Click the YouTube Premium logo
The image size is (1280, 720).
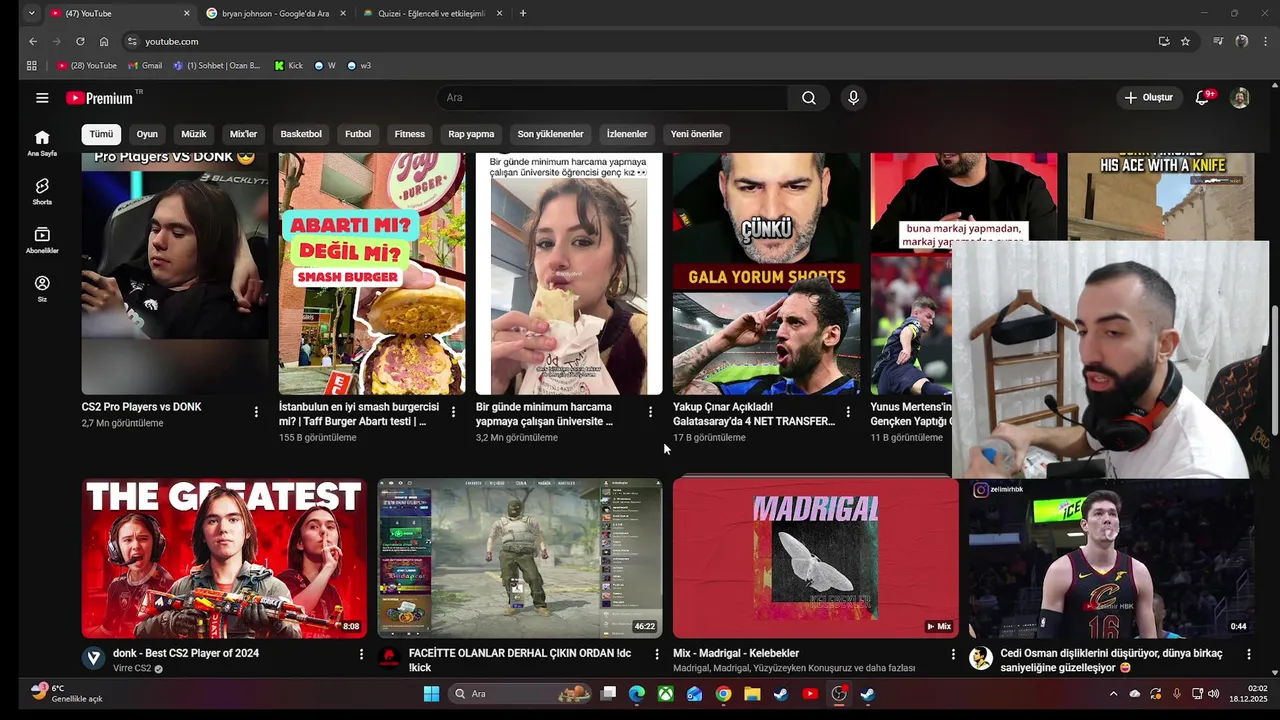pos(100,98)
